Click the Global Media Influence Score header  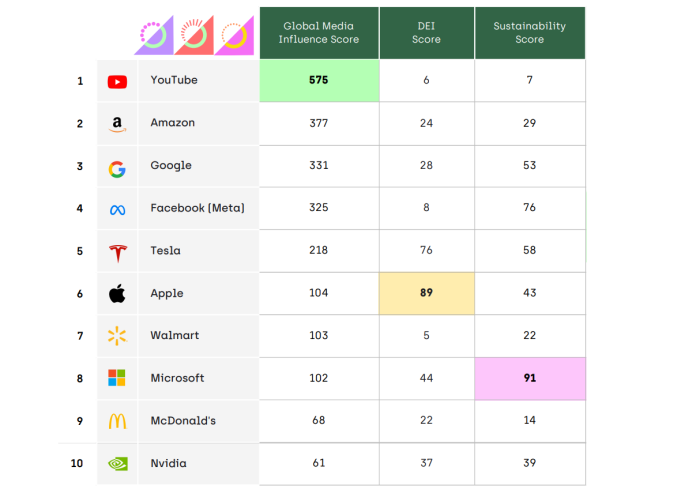(x=319, y=33)
